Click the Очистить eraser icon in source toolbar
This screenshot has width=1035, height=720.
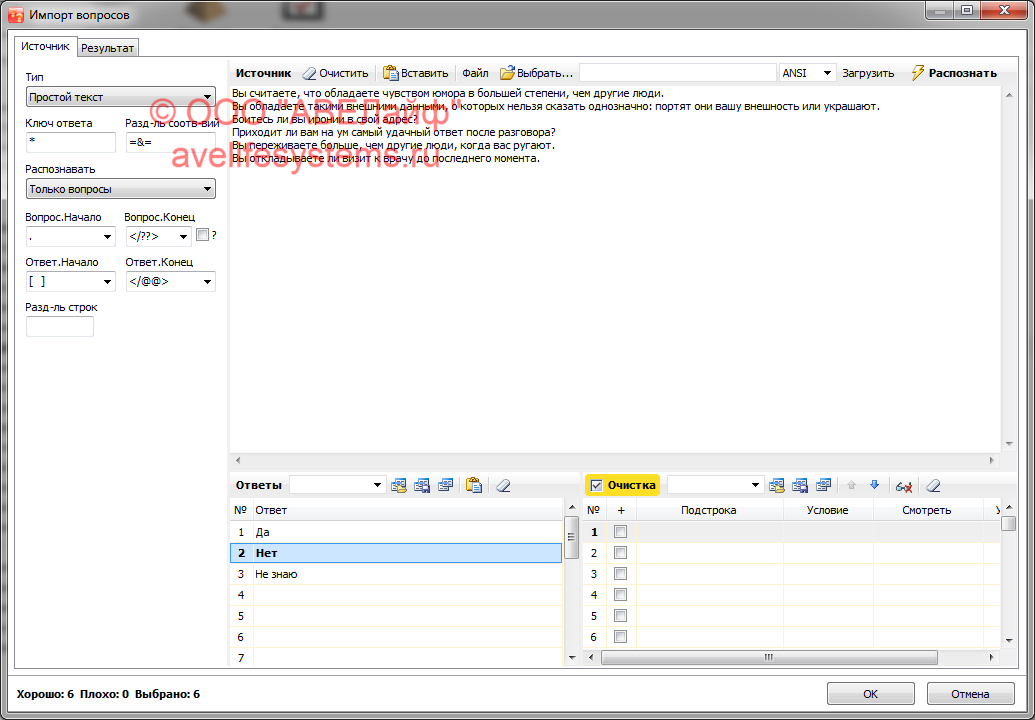(x=309, y=73)
